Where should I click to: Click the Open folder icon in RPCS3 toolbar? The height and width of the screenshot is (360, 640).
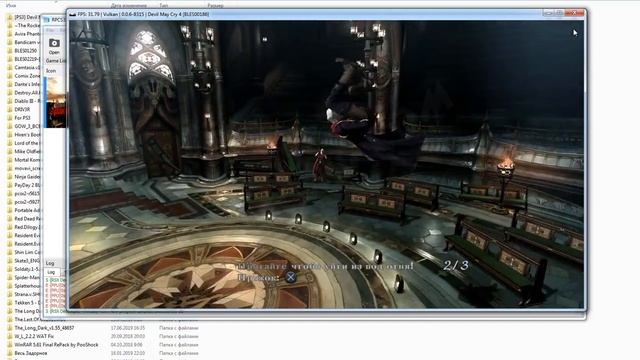click(54, 43)
